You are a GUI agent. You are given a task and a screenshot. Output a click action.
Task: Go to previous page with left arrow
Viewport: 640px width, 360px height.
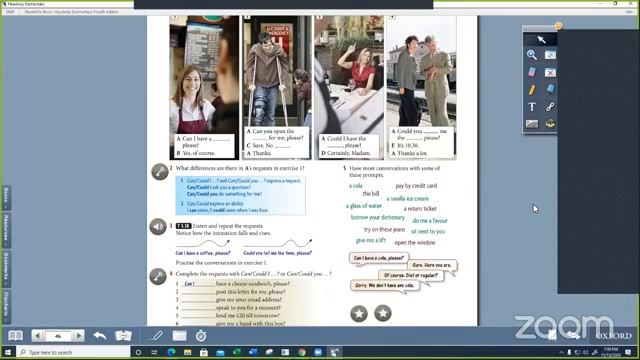coord(38,336)
